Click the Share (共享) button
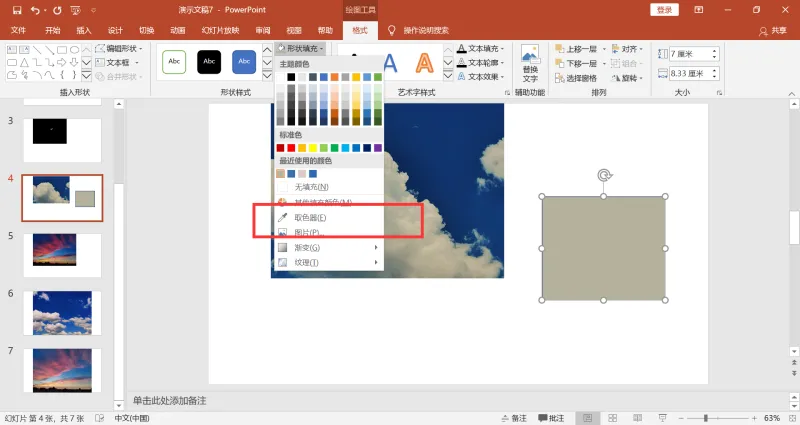The width and height of the screenshot is (800, 425). pos(773,31)
